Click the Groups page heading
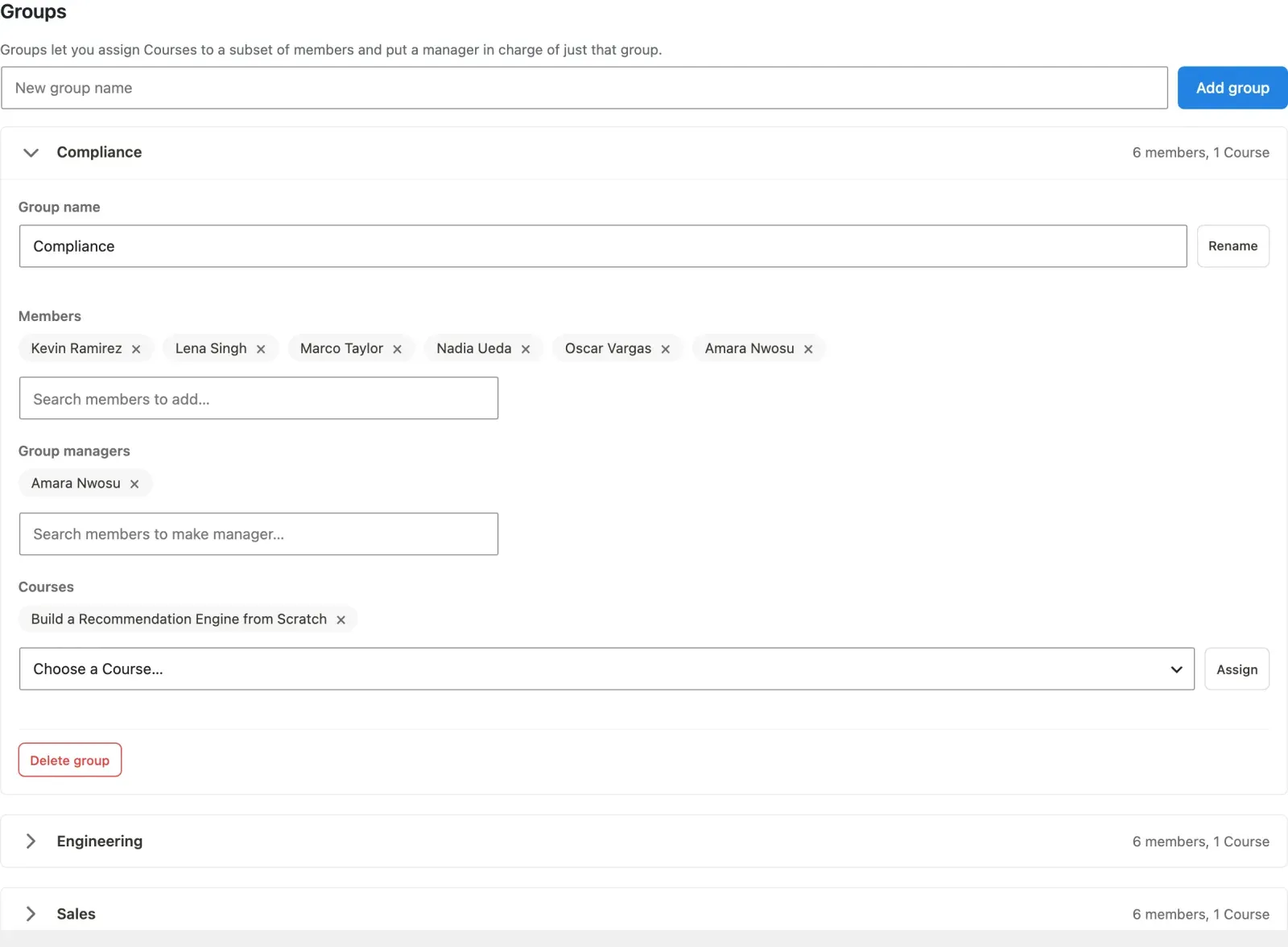The image size is (1288, 947). pos(33,11)
